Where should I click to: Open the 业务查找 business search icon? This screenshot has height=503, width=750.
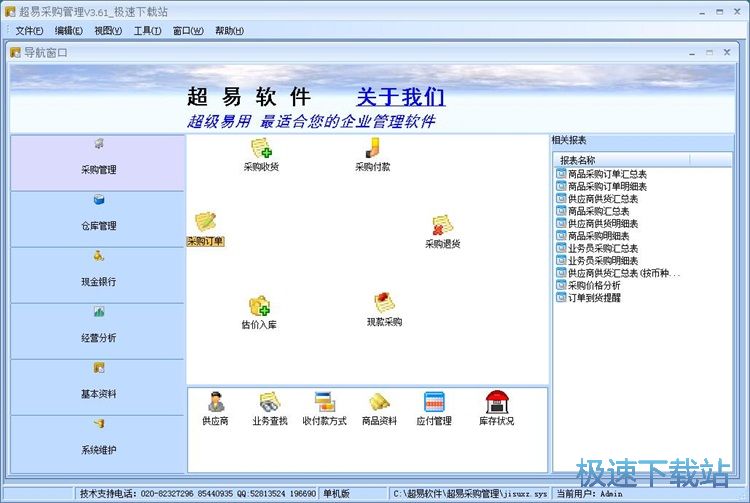pyautogui.click(x=270, y=409)
